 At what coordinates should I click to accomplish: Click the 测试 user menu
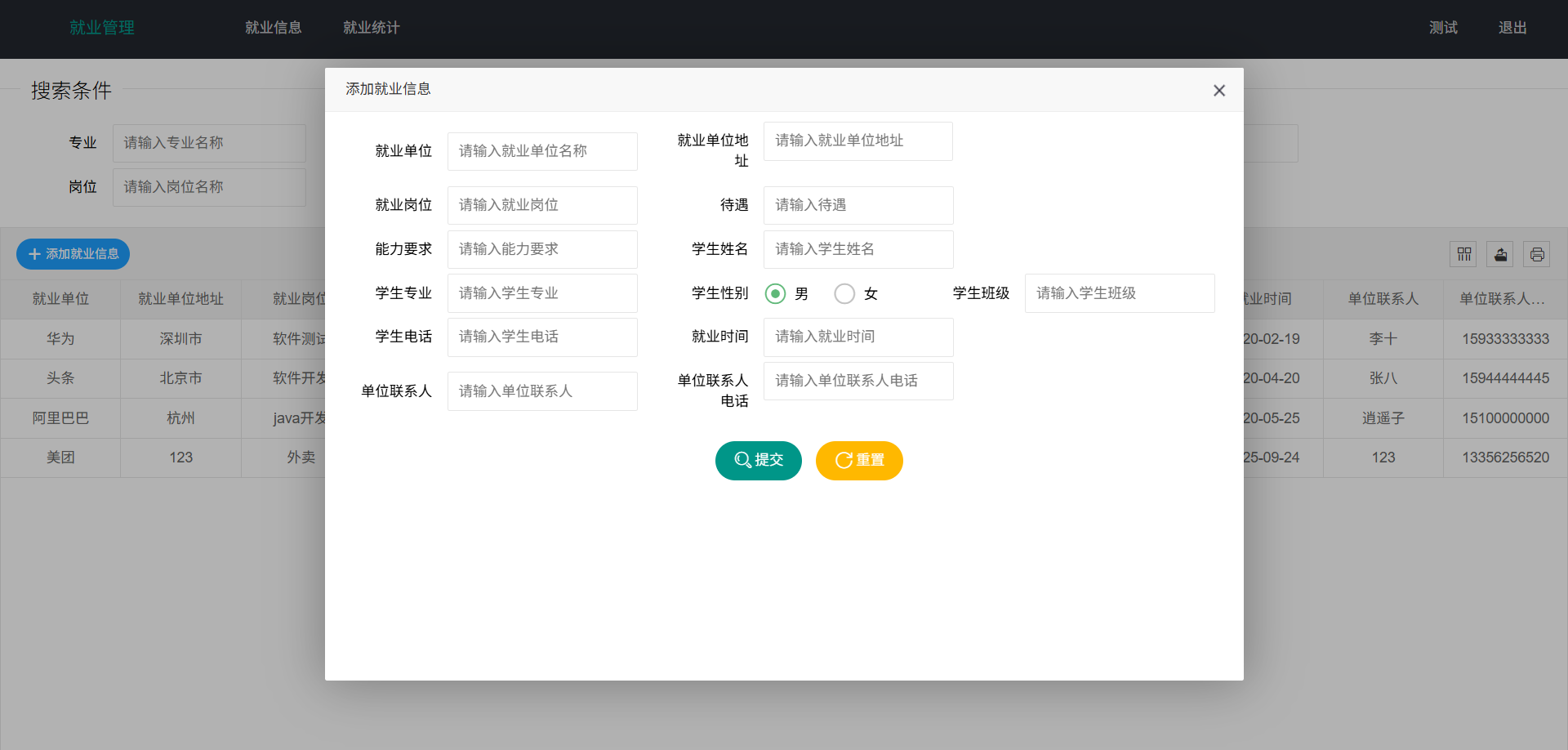point(1443,27)
